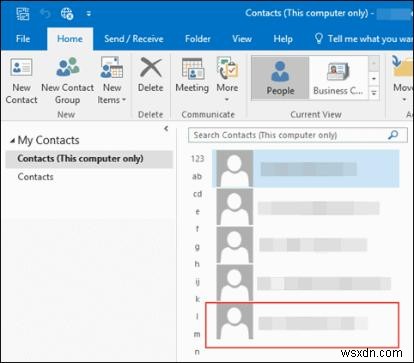
Task: Click the Tell me what you want box
Action: (363, 39)
